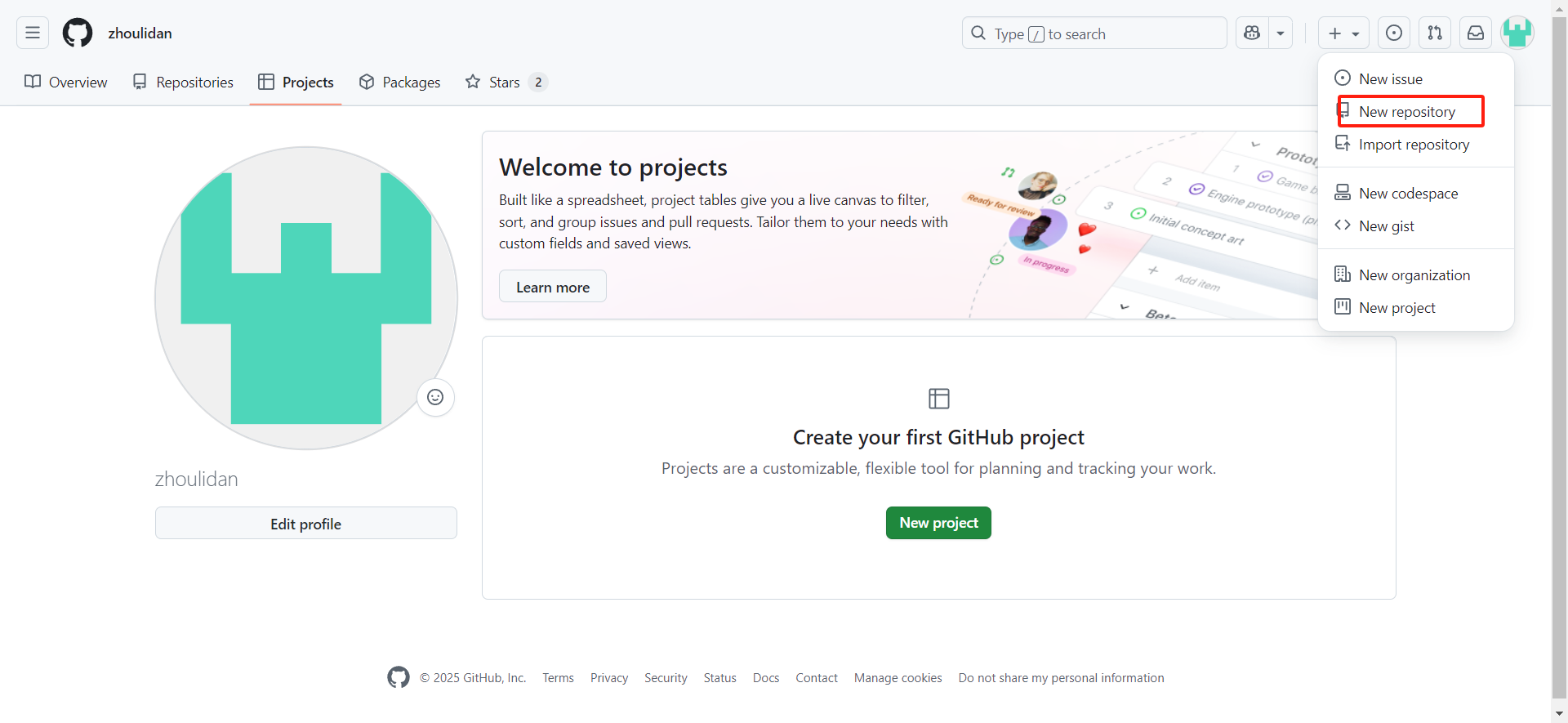This screenshot has height=723, width=1568.
Task: Choose New issue from the menu
Action: [1416, 78]
